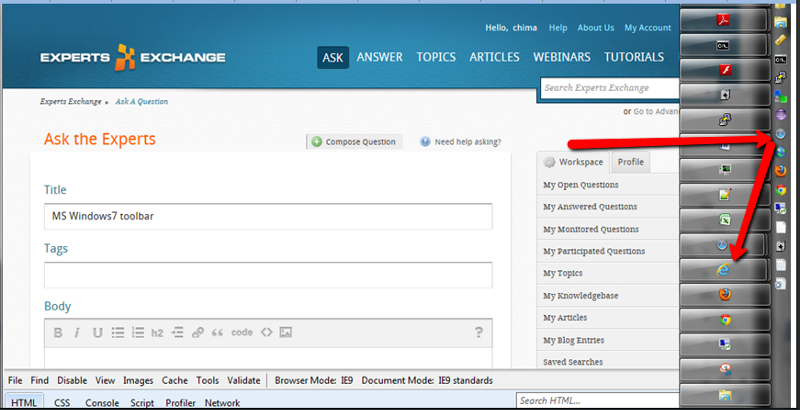Click the Help link in header
The height and width of the screenshot is (410, 800).
558,28
